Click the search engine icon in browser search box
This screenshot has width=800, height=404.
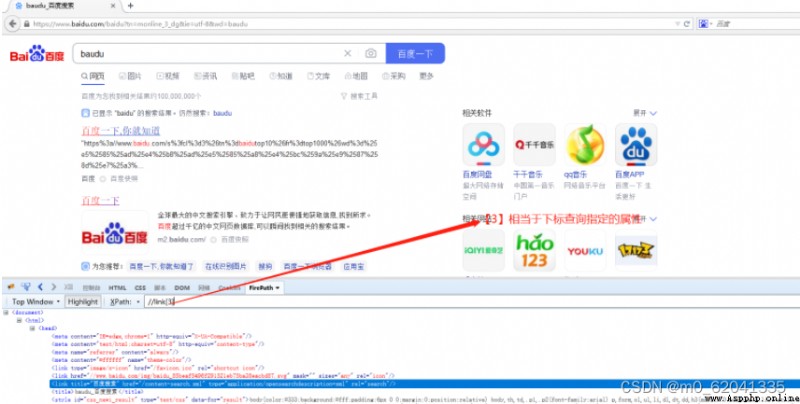[x=703, y=23]
